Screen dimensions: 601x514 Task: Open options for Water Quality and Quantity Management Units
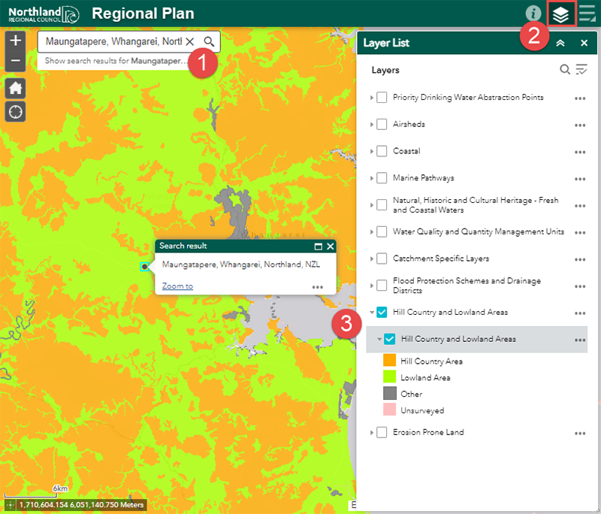(580, 232)
